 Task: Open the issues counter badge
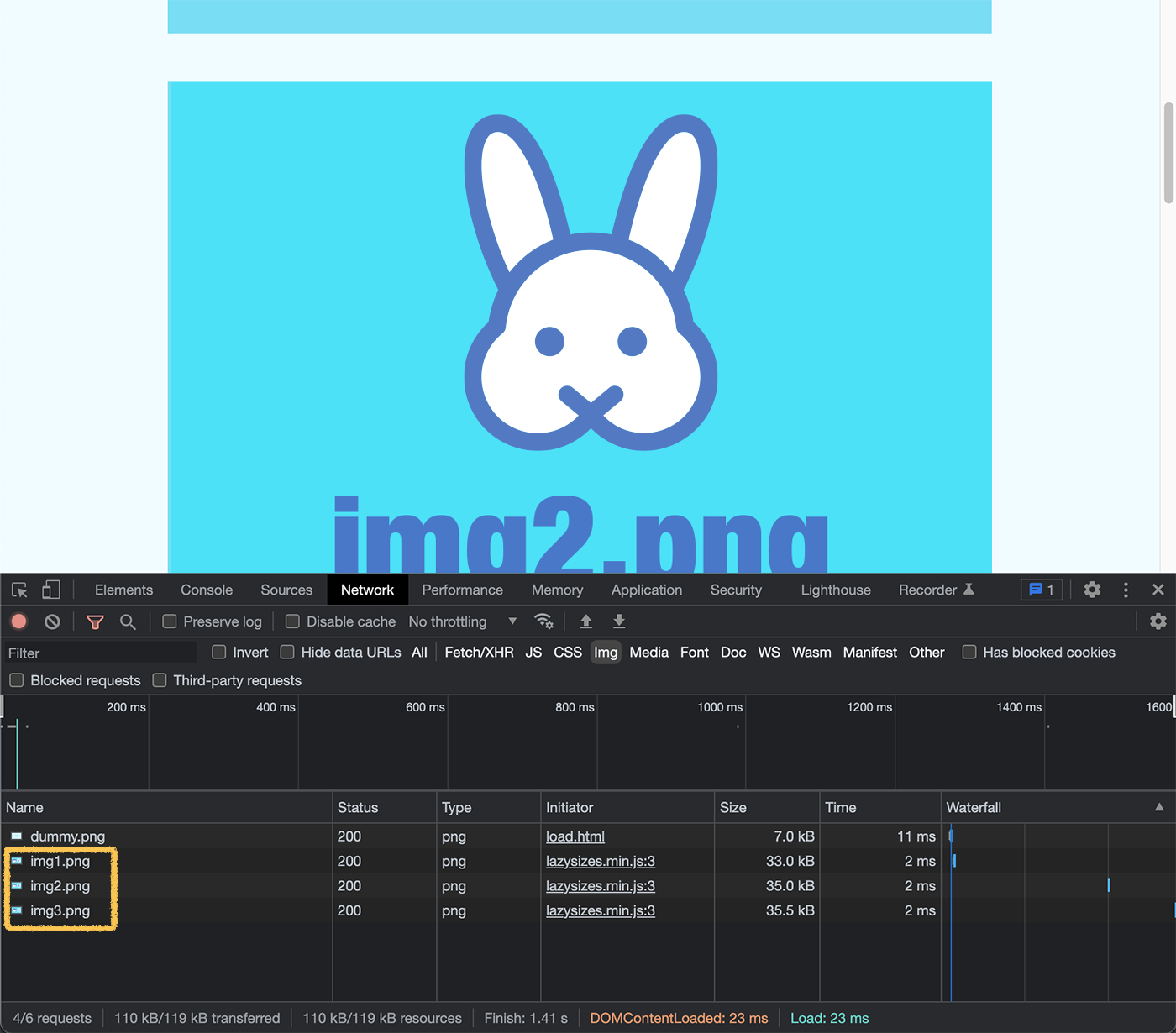tap(1042, 590)
